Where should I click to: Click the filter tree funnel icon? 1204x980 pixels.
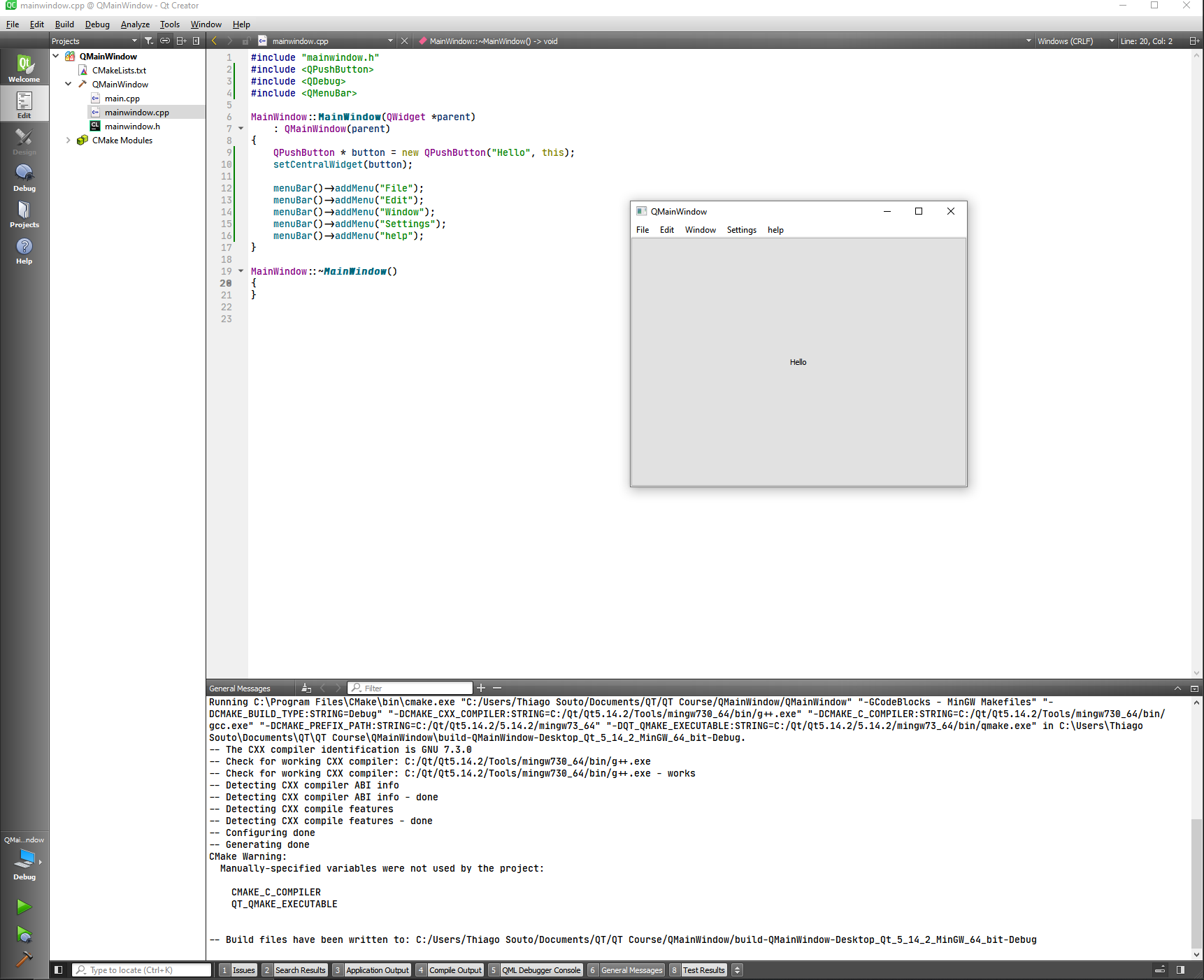[x=149, y=41]
